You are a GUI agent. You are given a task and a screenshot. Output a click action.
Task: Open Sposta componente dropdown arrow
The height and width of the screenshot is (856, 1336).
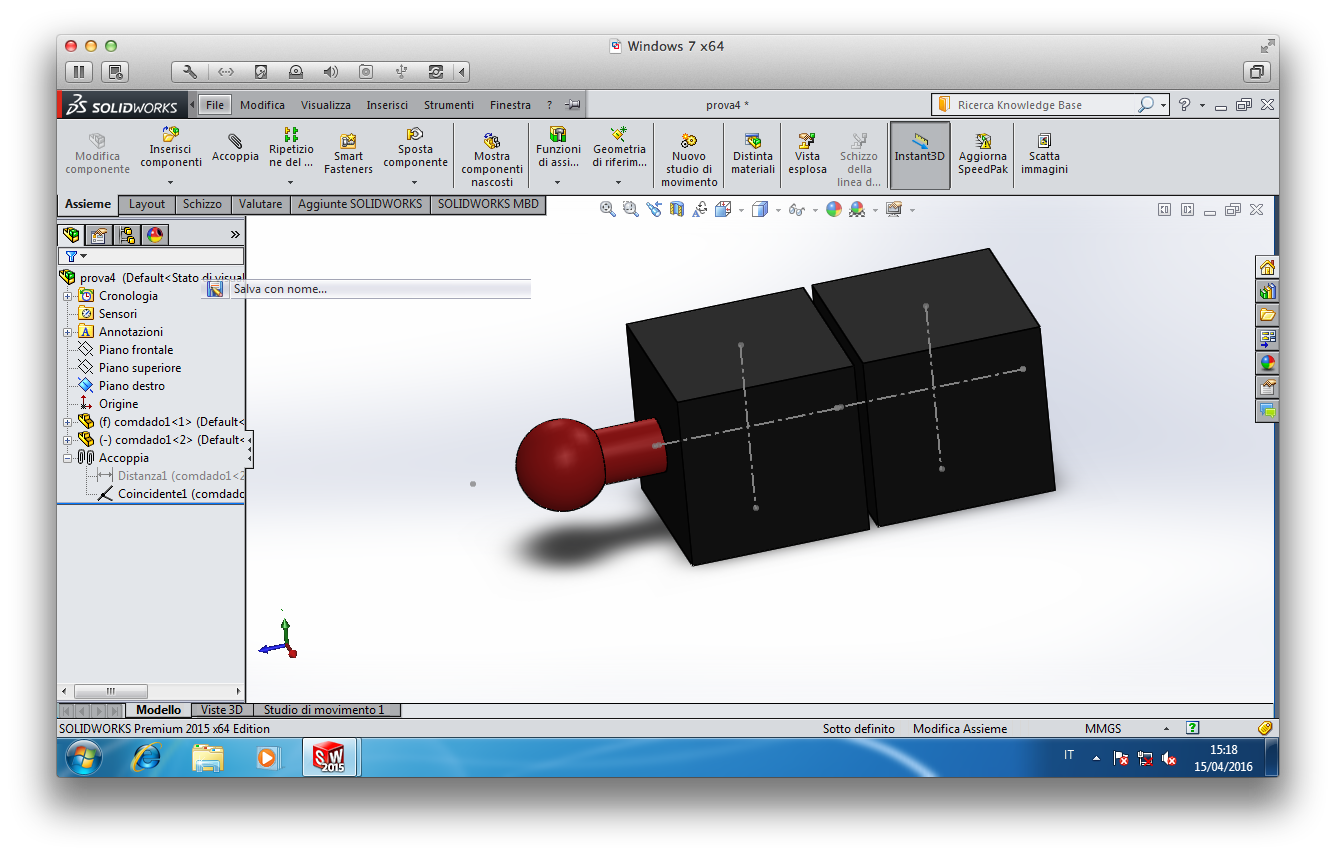(415, 183)
